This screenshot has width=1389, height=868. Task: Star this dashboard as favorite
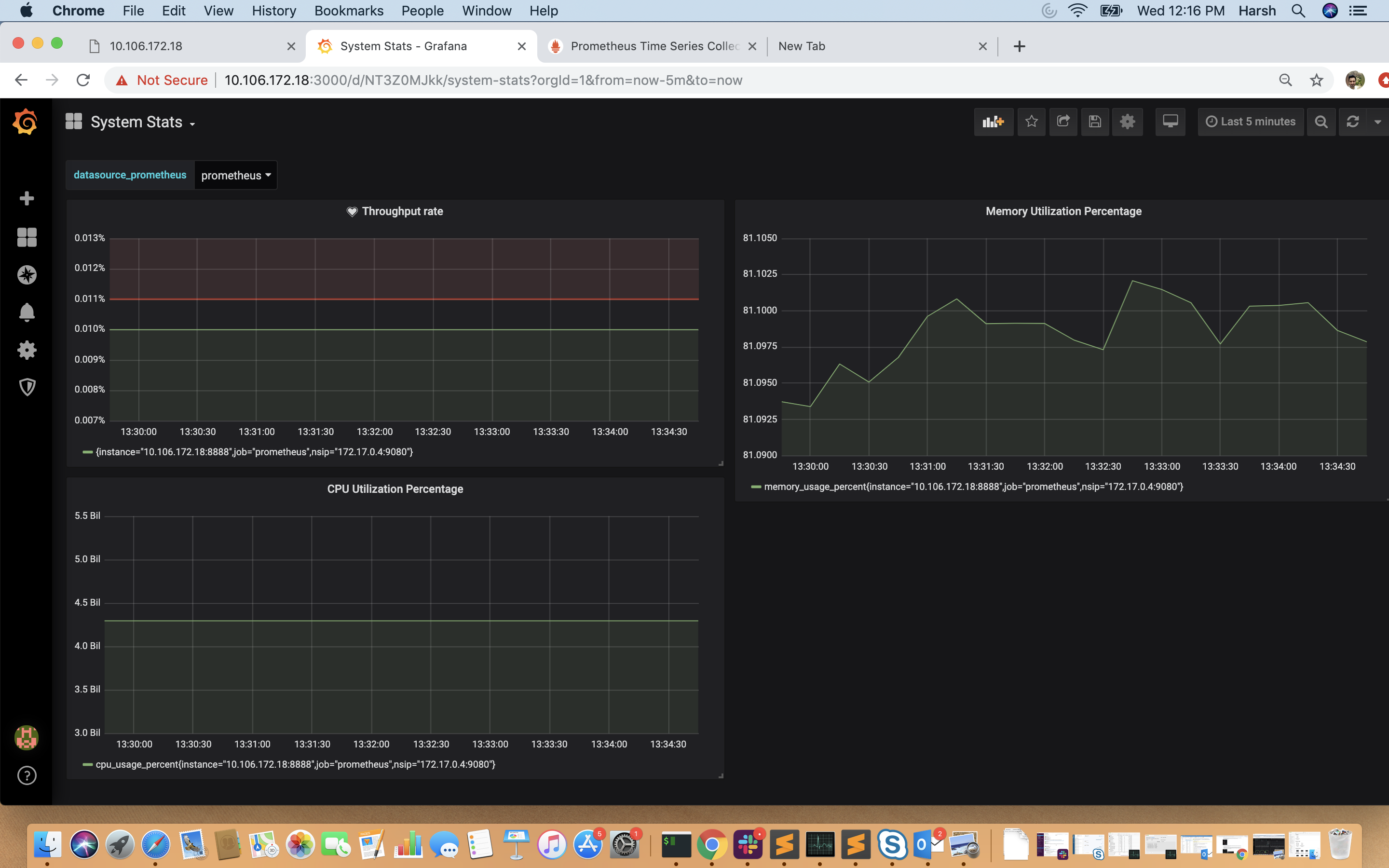pos(1032,122)
